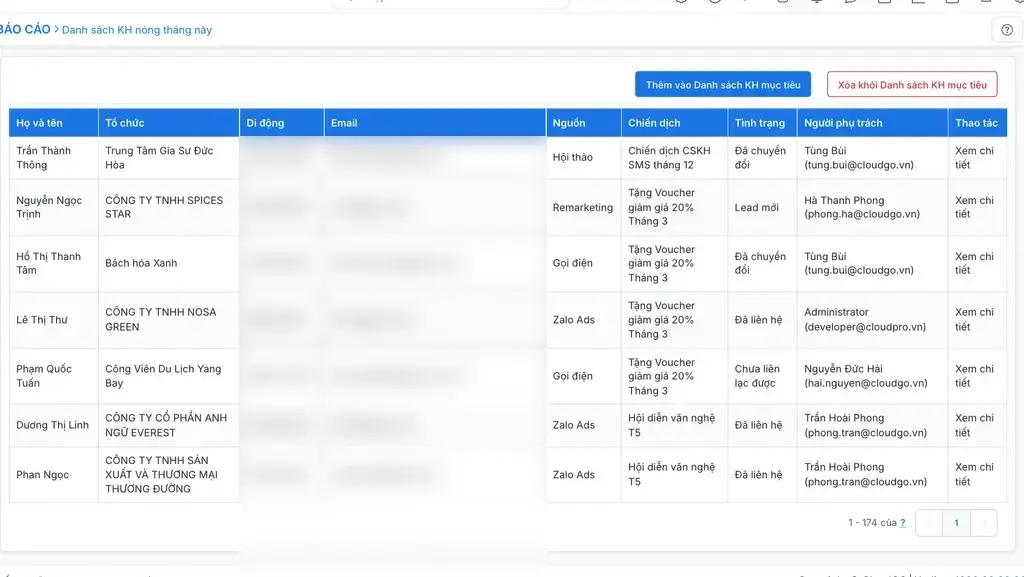Click organization 'Công Viên Du Lịch Yang Bay'
This screenshot has width=1024, height=577.
coord(163,376)
